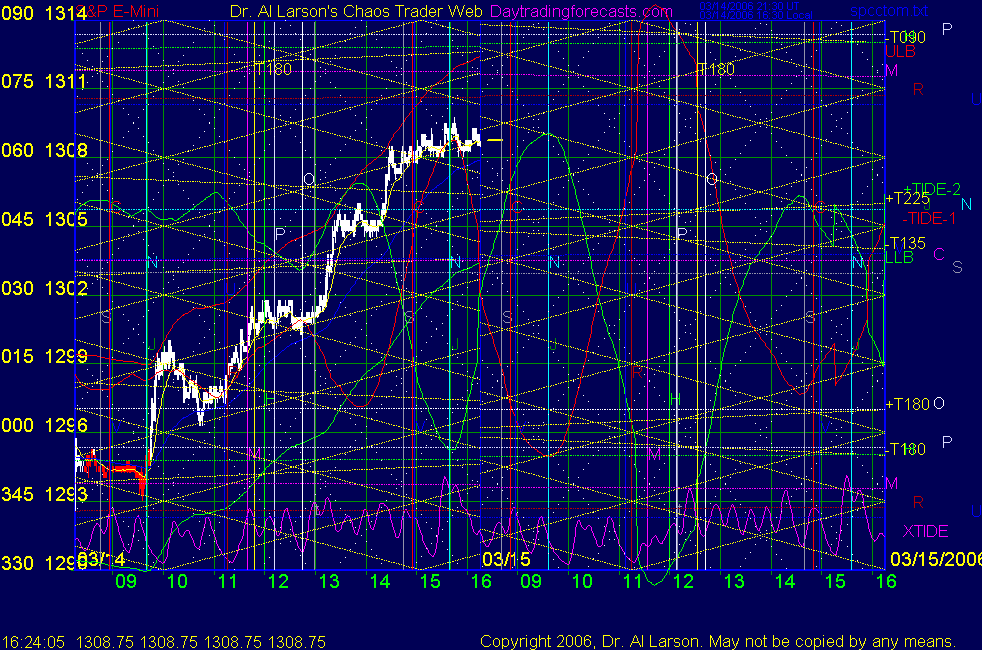Open the Daytradingforecasts.com link
This screenshot has height=650, width=982.
coord(581,11)
